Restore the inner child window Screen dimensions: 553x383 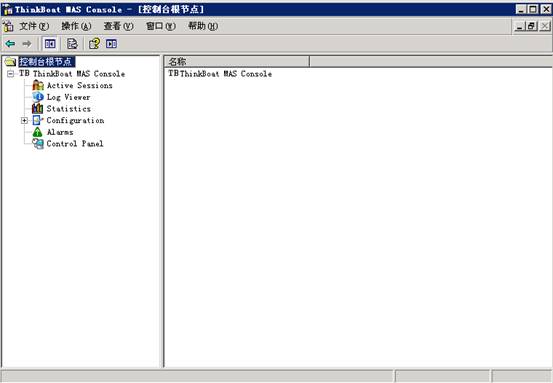tap(531, 26)
